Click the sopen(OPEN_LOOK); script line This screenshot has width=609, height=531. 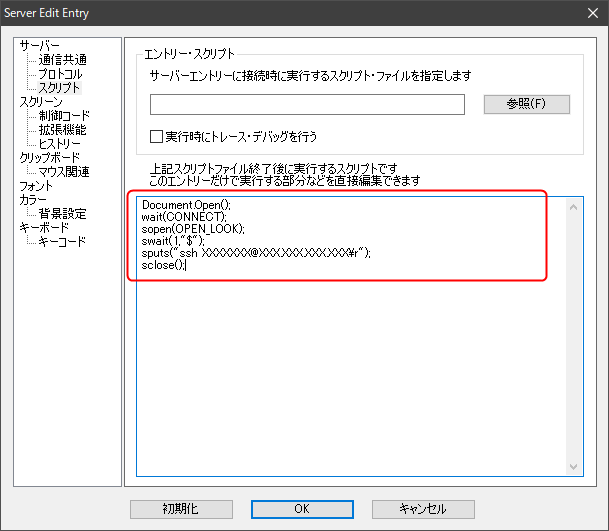[x=193, y=229]
